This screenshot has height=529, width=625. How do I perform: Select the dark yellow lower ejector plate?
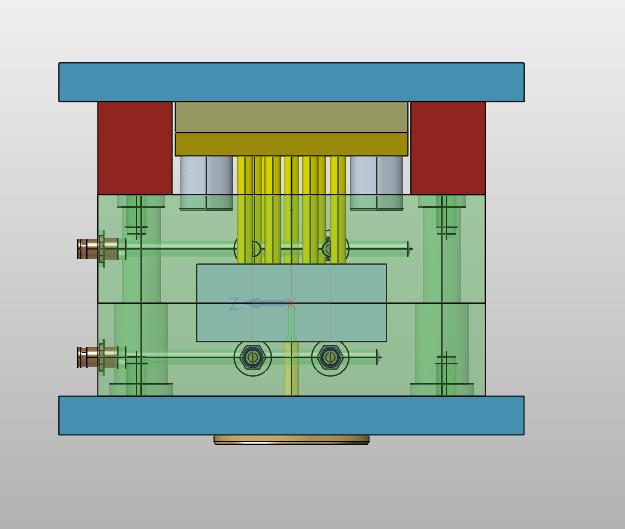coord(291,144)
